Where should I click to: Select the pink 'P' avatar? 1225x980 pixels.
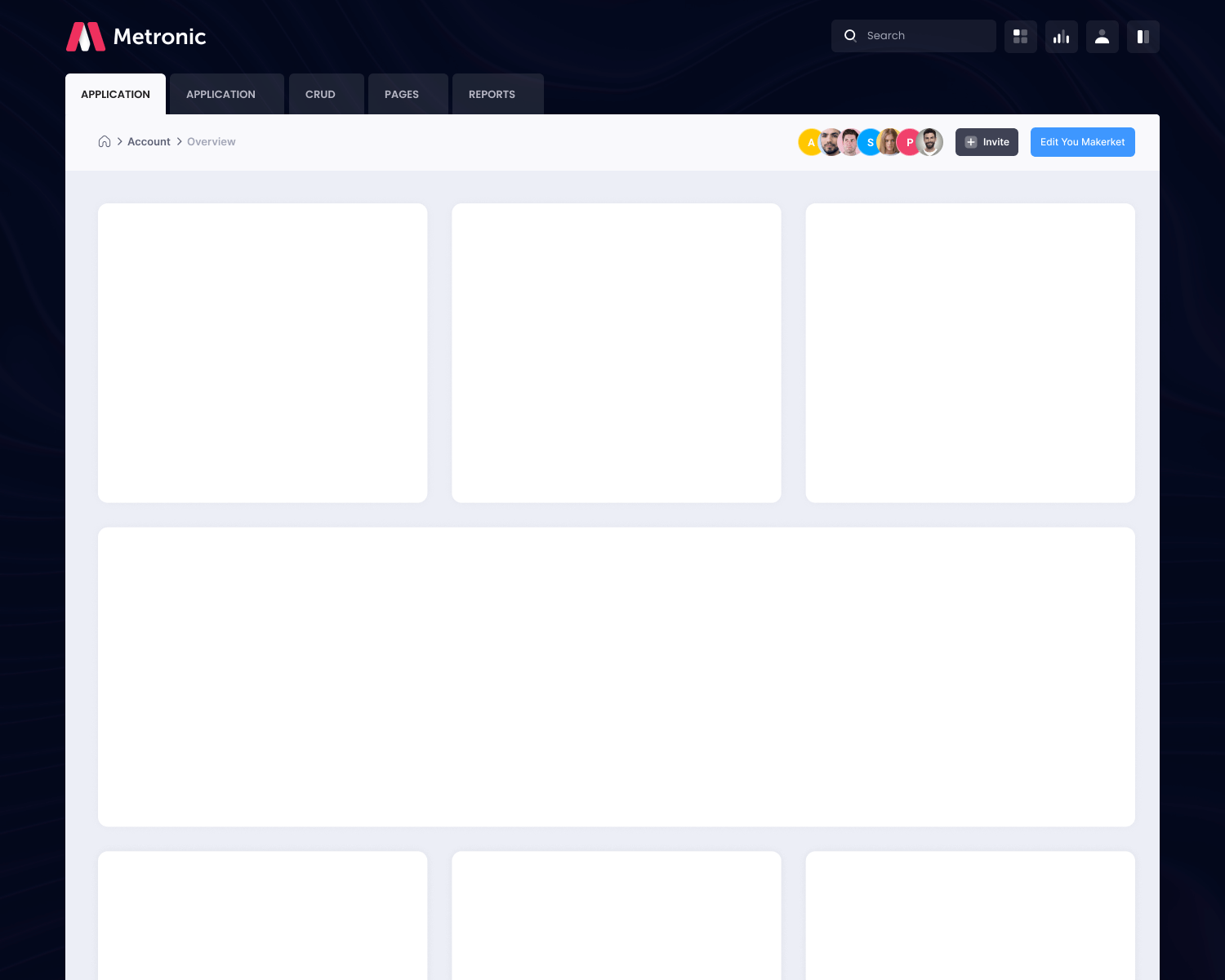[x=909, y=142]
